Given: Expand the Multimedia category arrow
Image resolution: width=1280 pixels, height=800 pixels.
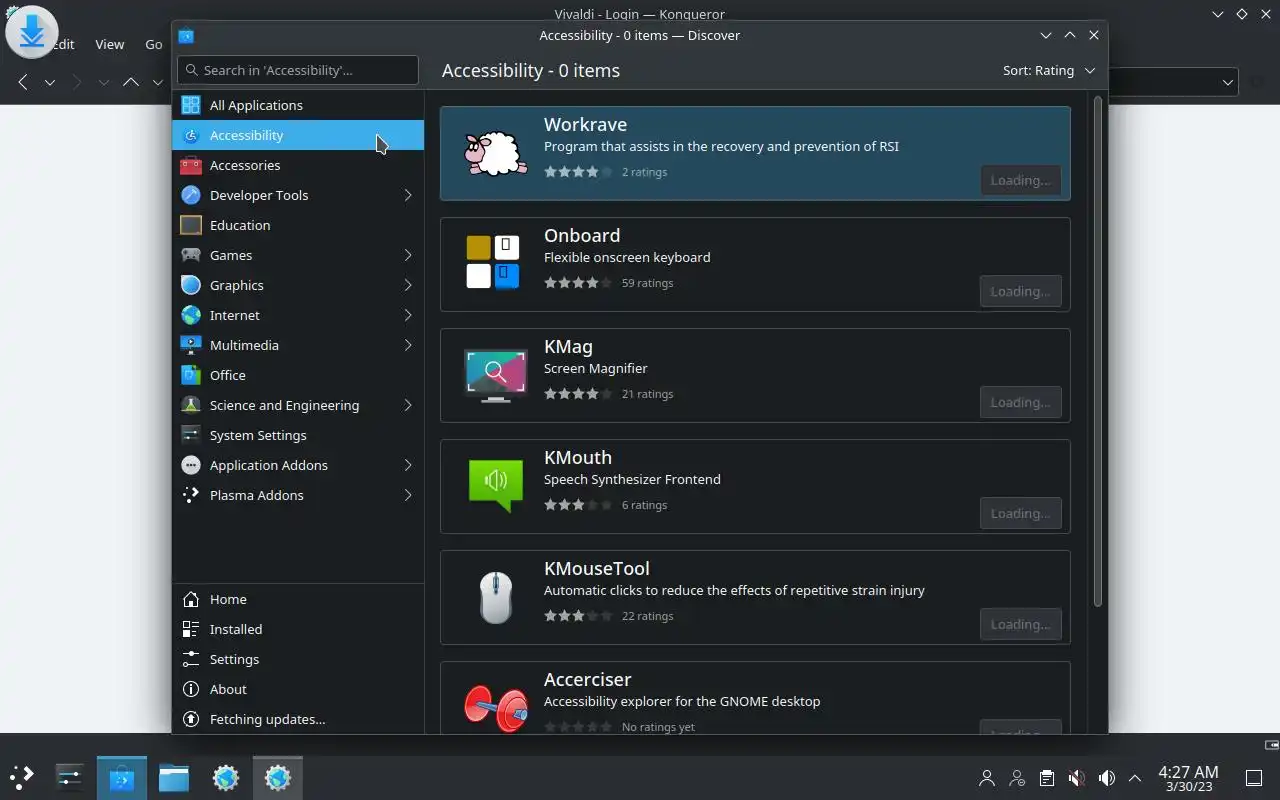Looking at the screenshot, I should click(x=408, y=345).
